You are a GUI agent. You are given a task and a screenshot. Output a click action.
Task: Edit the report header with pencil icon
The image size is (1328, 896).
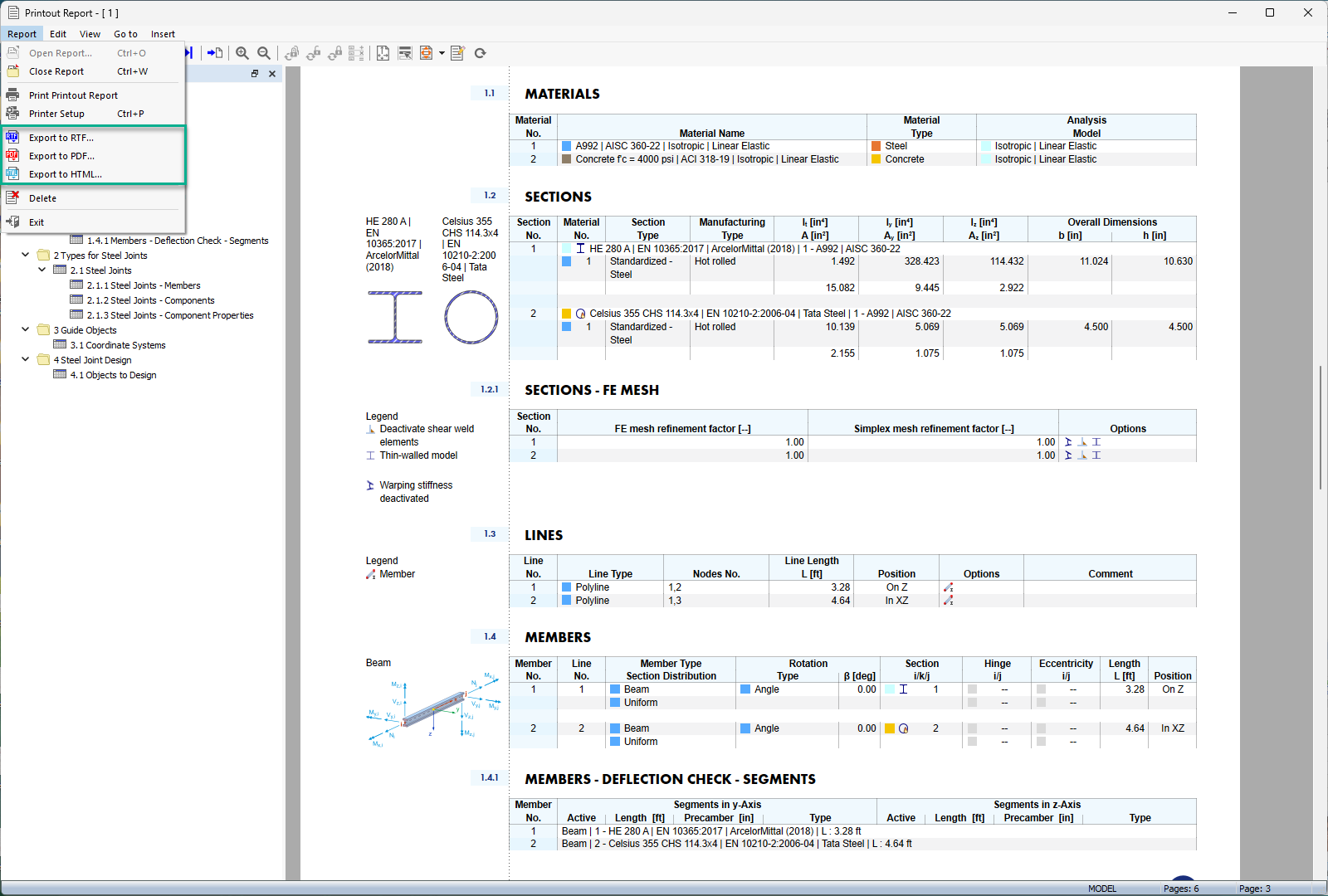(x=457, y=52)
